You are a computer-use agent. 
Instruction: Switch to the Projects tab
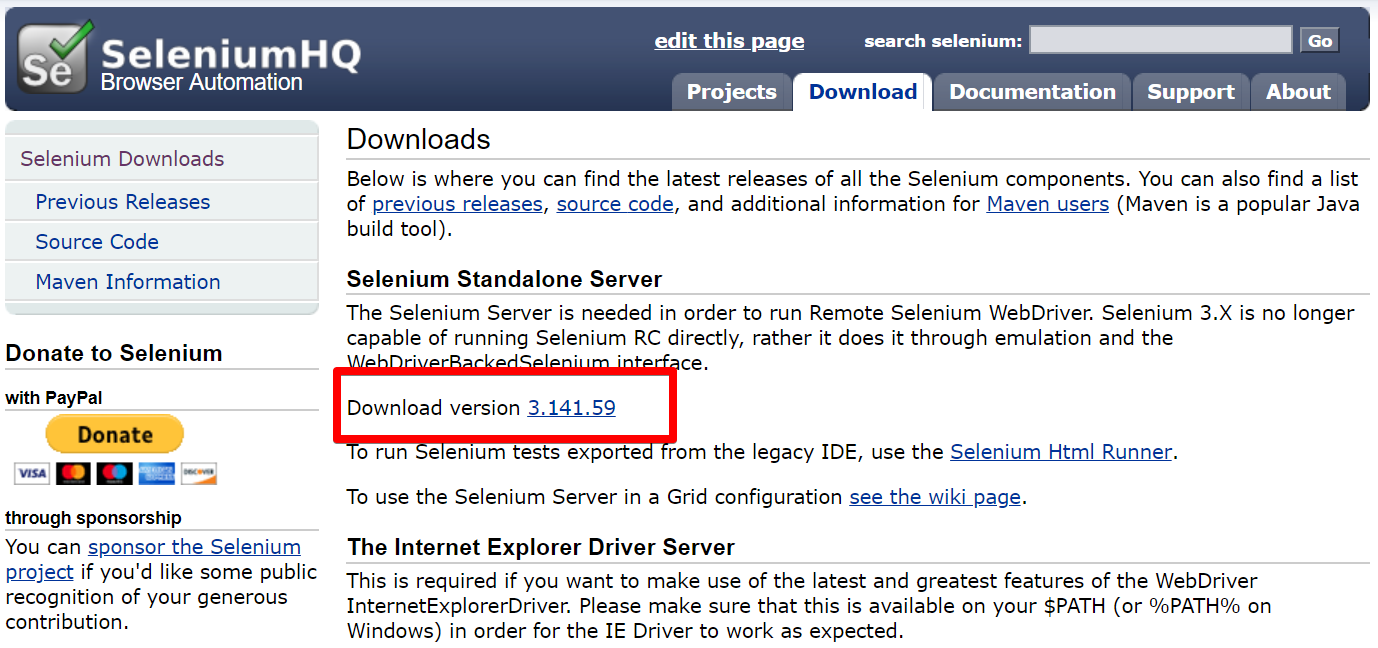coord(731,91)
